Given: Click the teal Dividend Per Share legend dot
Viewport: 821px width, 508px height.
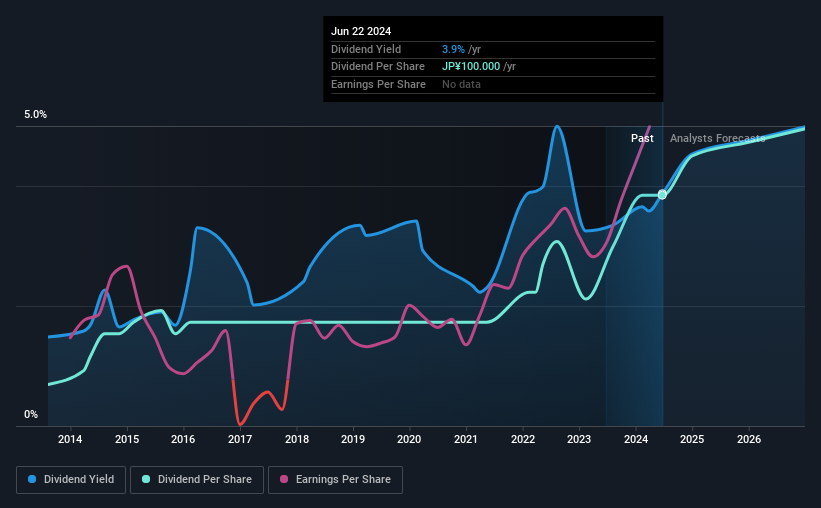Looking at the screenshot, I should [146, 479].
